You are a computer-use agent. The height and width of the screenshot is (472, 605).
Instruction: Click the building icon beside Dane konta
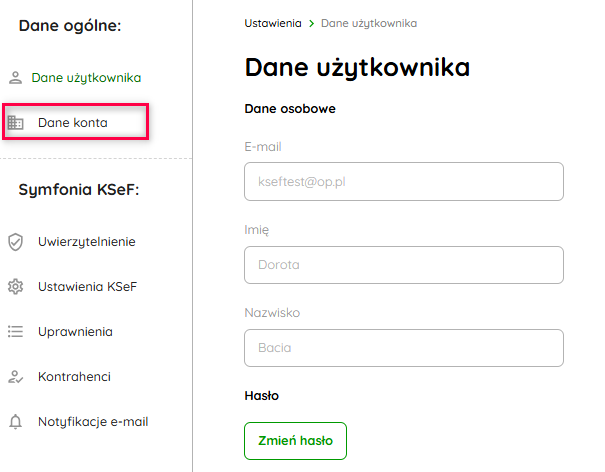(x=15, y=123)
